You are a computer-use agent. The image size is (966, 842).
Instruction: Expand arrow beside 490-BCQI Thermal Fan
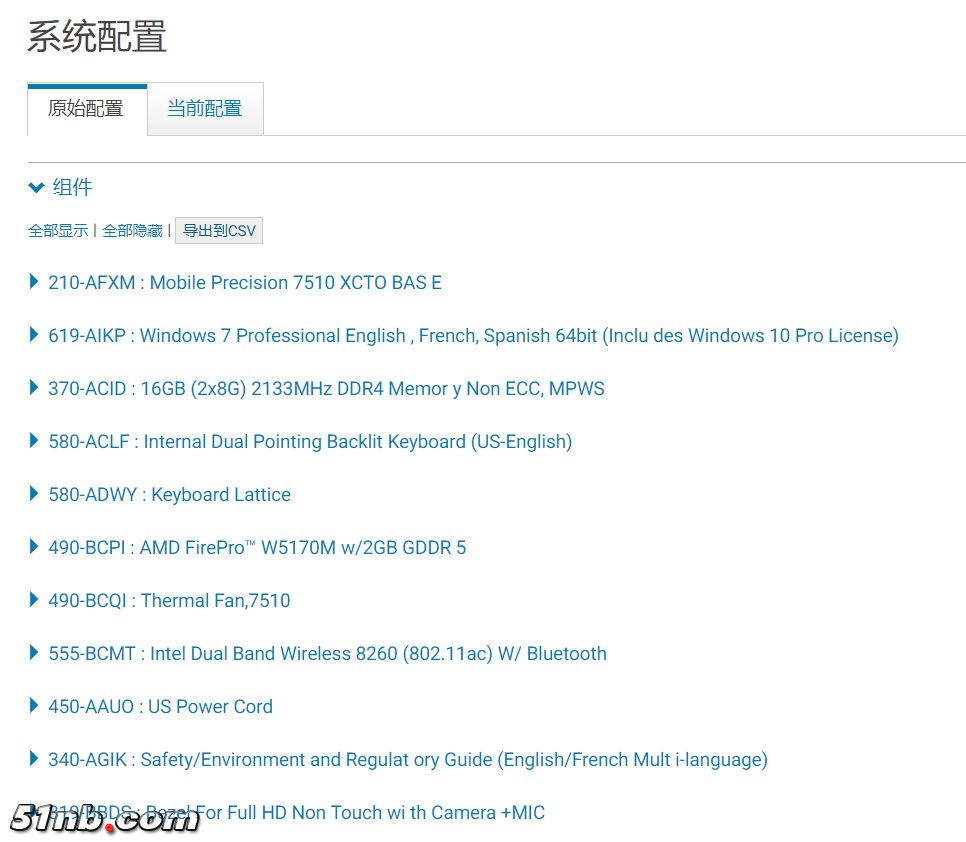(35, 600)
